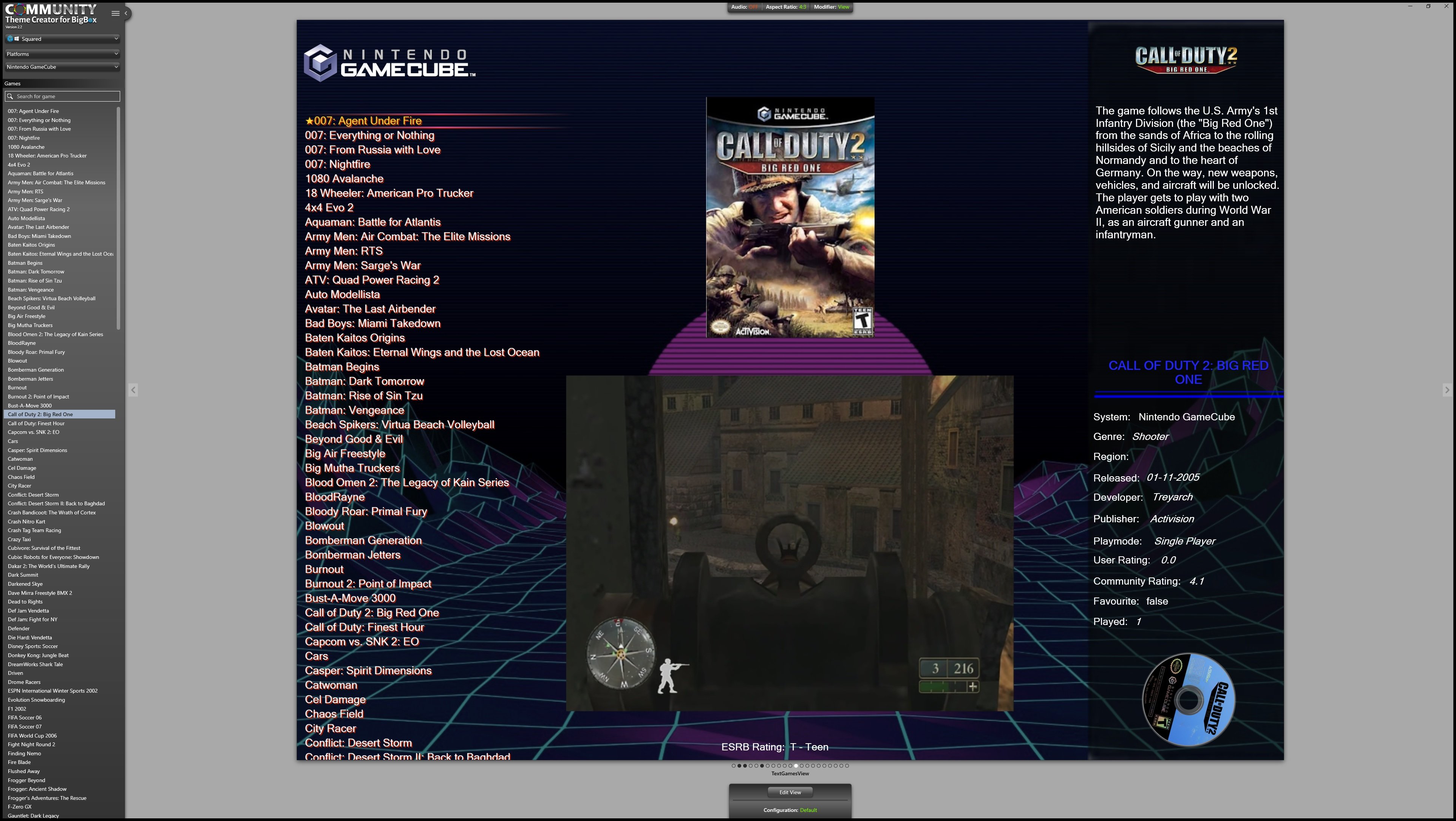Select 007: Agent Under Fire in sidebar
The width and height of the screenshot is (1456, 821).
pos(33,111)
